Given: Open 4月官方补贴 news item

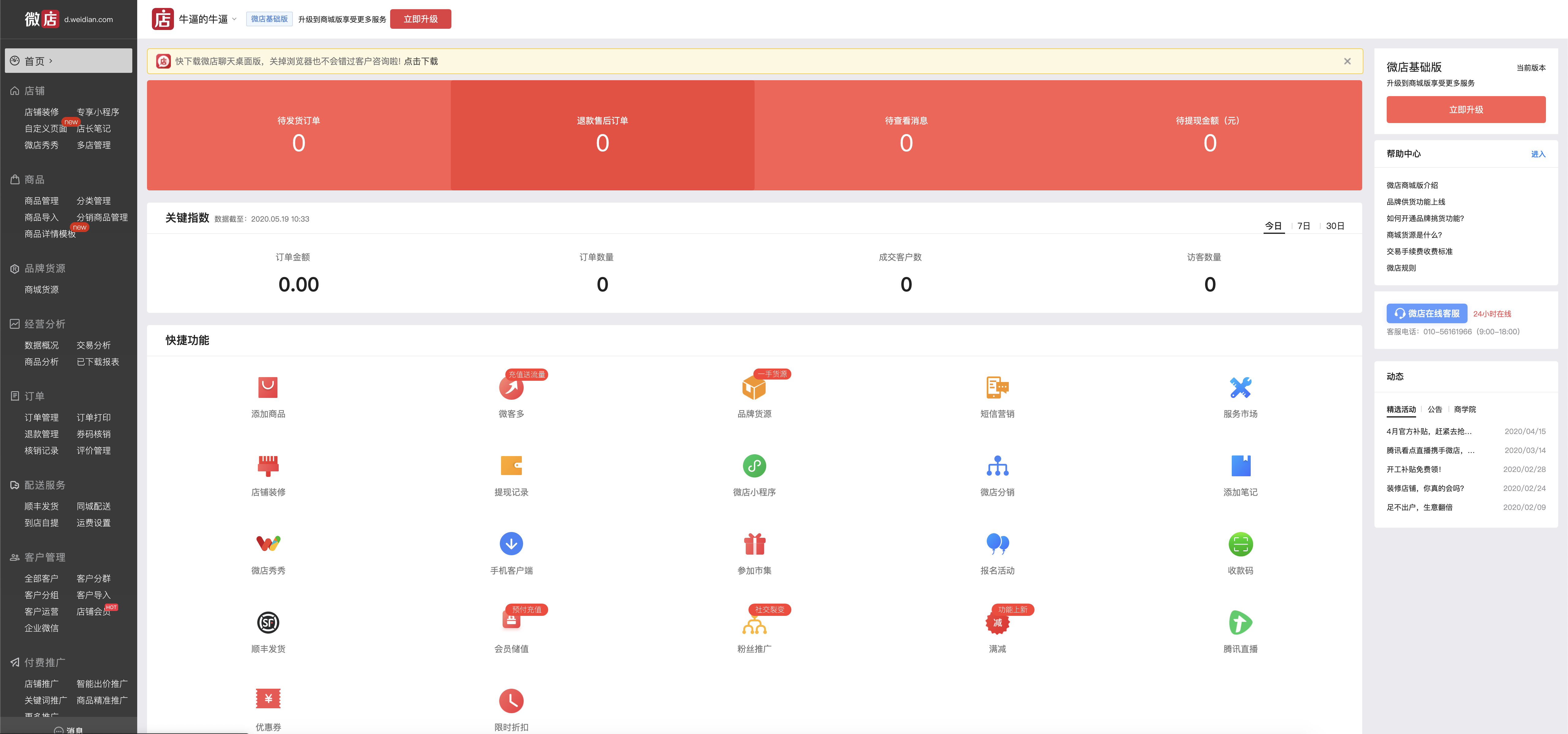Looking at the screenshot, I should point(1429,432).
